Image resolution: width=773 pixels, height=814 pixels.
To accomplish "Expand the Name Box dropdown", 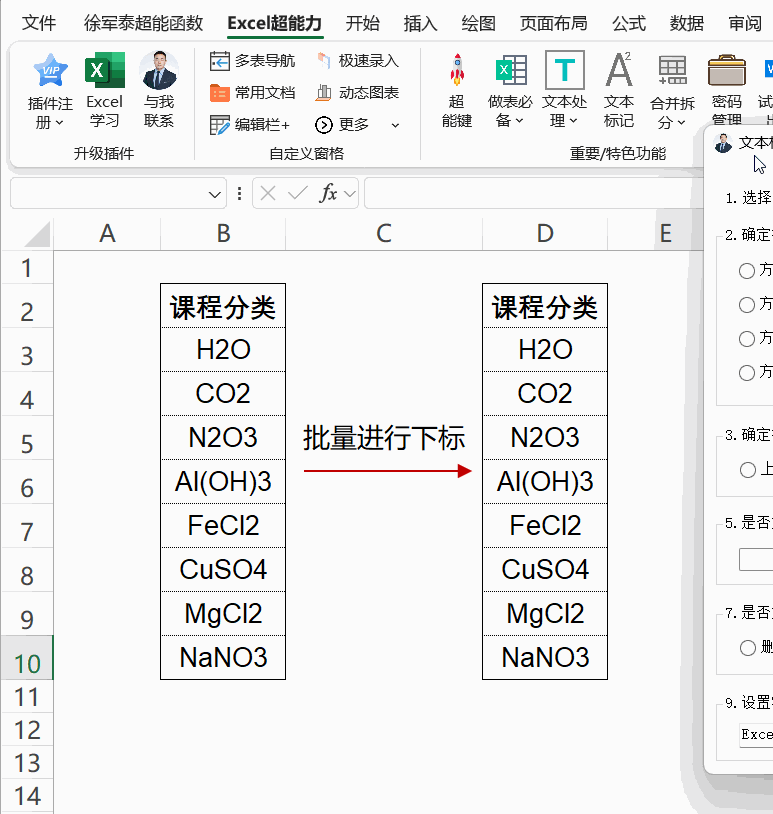I will 214,195.
